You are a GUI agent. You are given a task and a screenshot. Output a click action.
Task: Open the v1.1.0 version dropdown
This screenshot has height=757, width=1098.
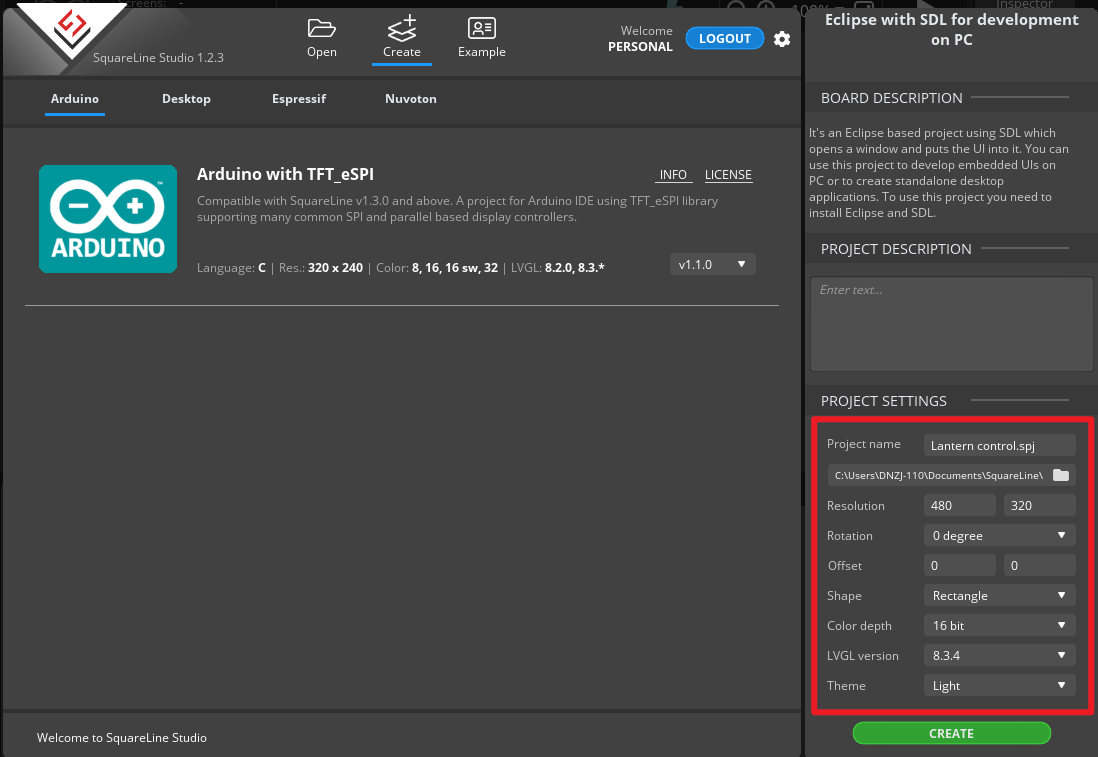point(713,264)
